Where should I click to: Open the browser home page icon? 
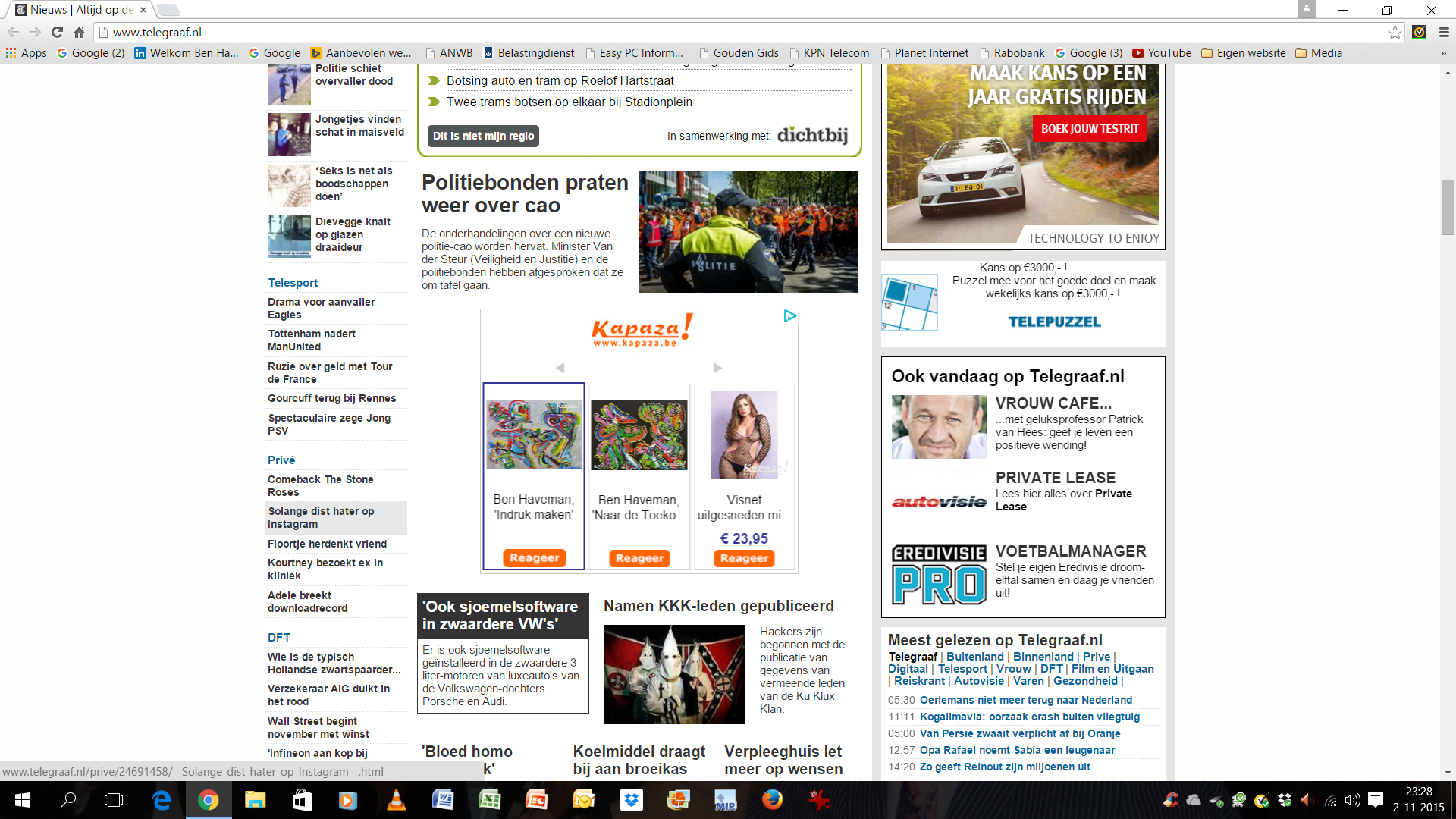(x=79, y=32)
